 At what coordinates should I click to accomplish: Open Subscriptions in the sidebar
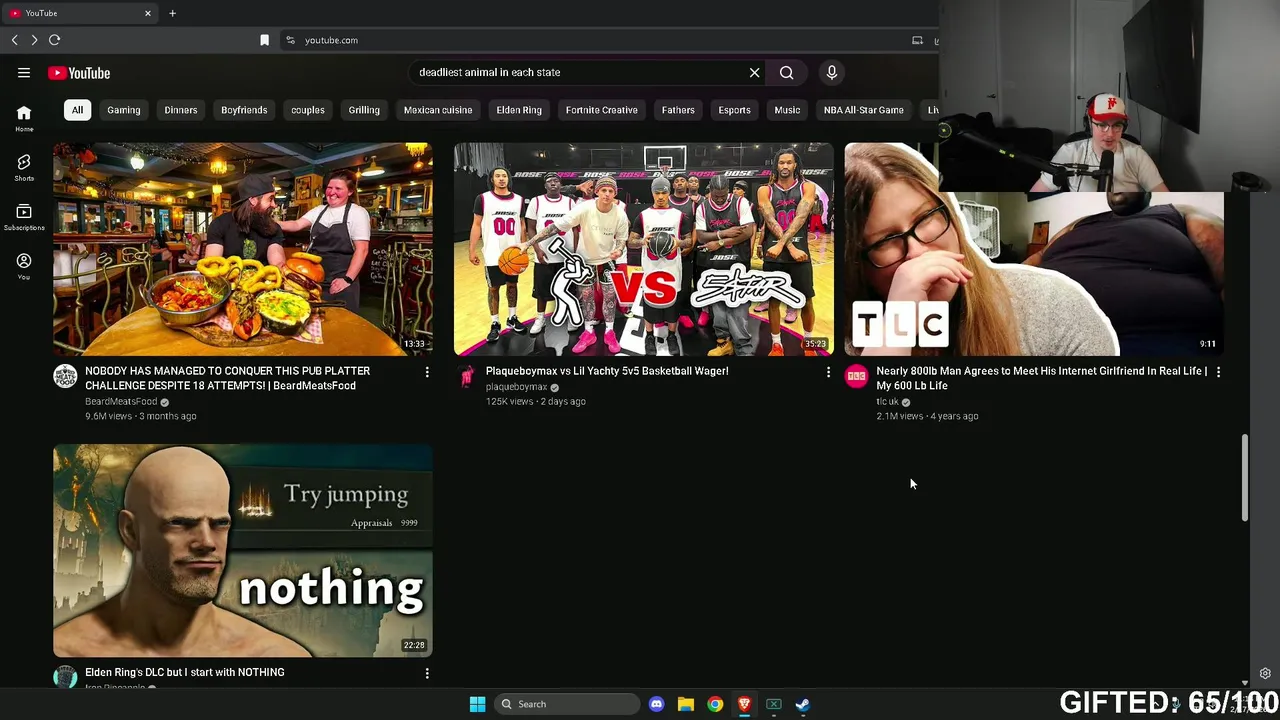[x=24, y=217]
